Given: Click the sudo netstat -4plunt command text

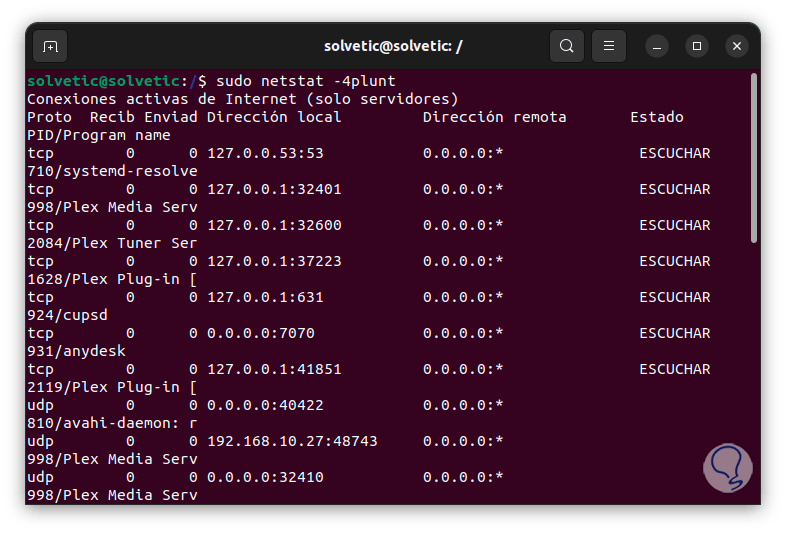Looking at the screenshot, I should pos(305,81).
